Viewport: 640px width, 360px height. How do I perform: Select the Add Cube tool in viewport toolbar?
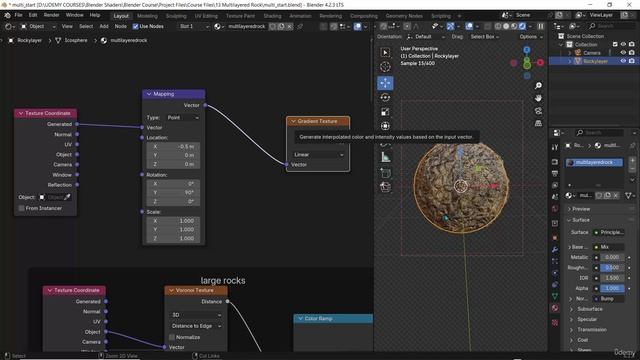click(385, 173)
